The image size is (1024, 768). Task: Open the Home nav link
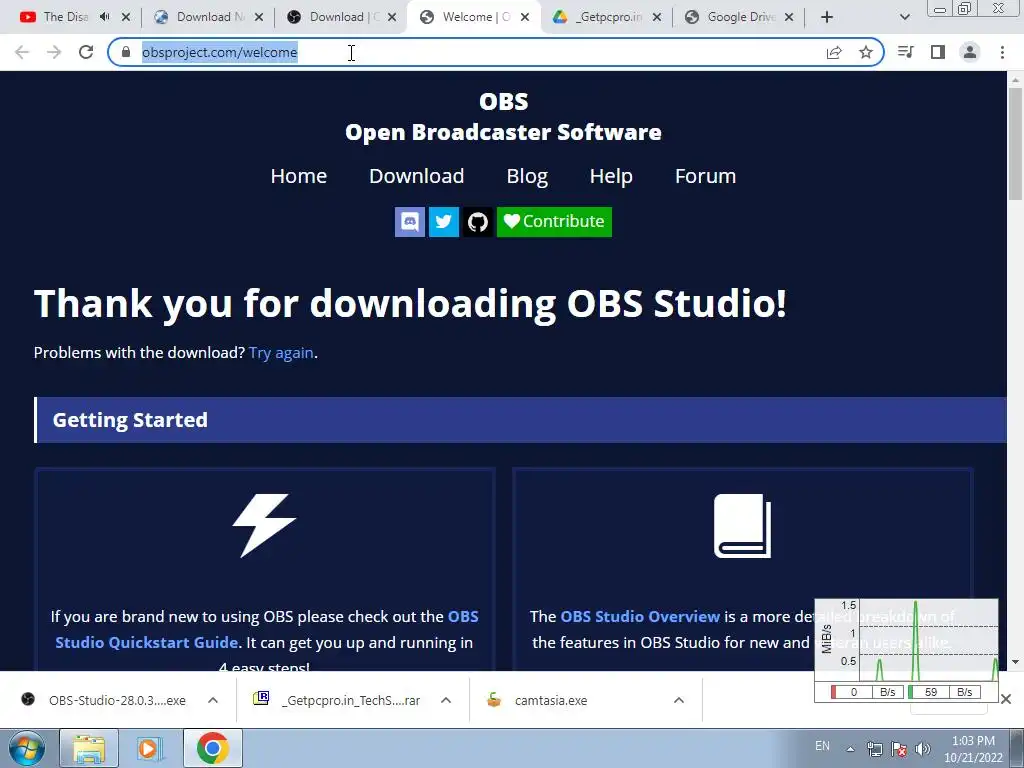[x=298, y=176]
